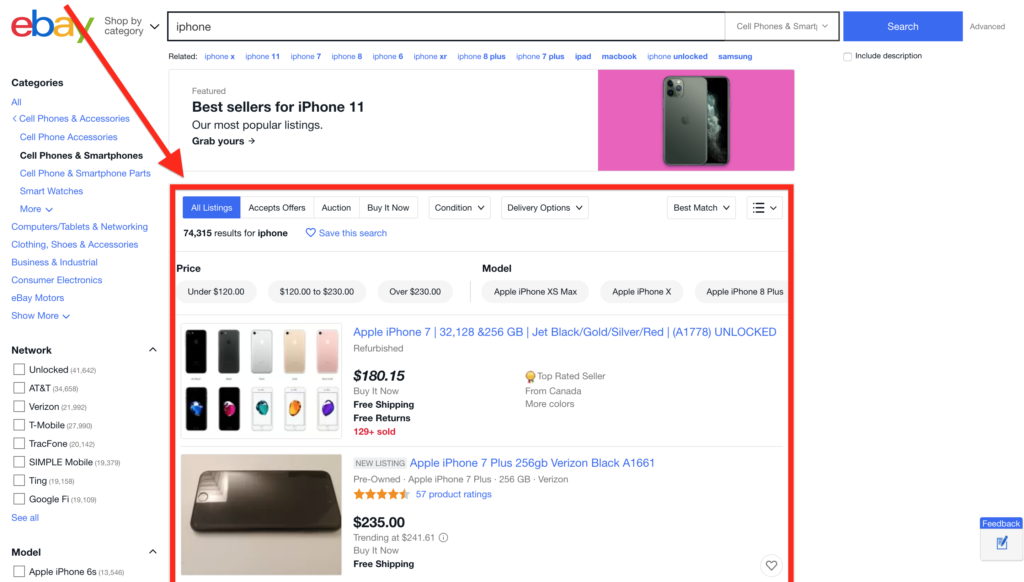Click the iphone unlocked related search
Viewport: 1024px width, 582px height.
pos(677,56)
